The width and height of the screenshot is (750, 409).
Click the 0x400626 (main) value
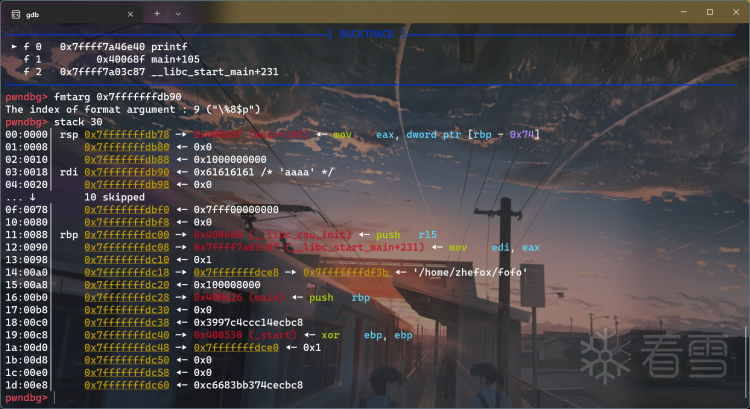(x=239, y=297)
